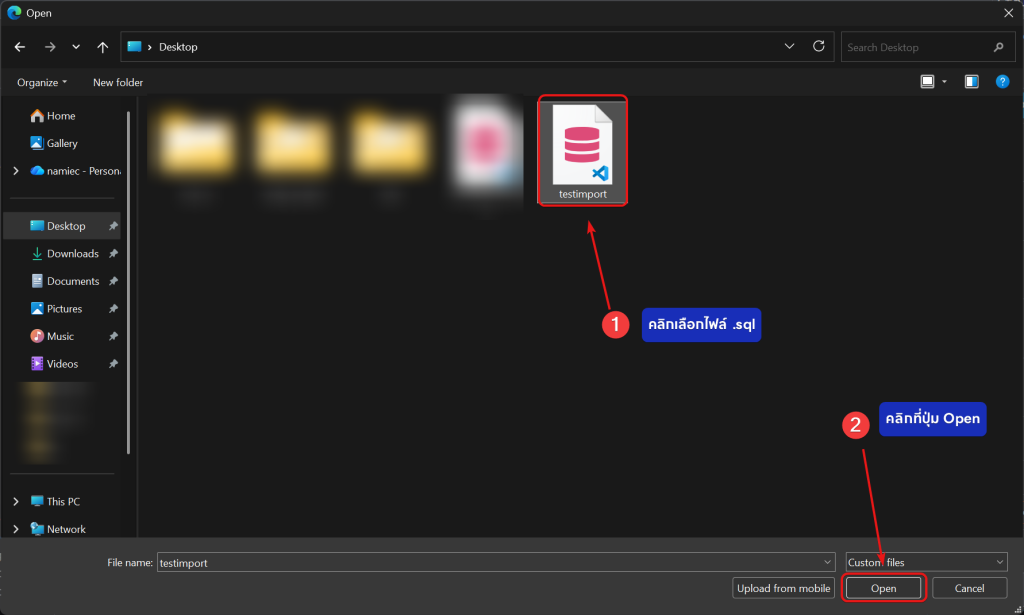Click the Back navigation arrow

20,47
